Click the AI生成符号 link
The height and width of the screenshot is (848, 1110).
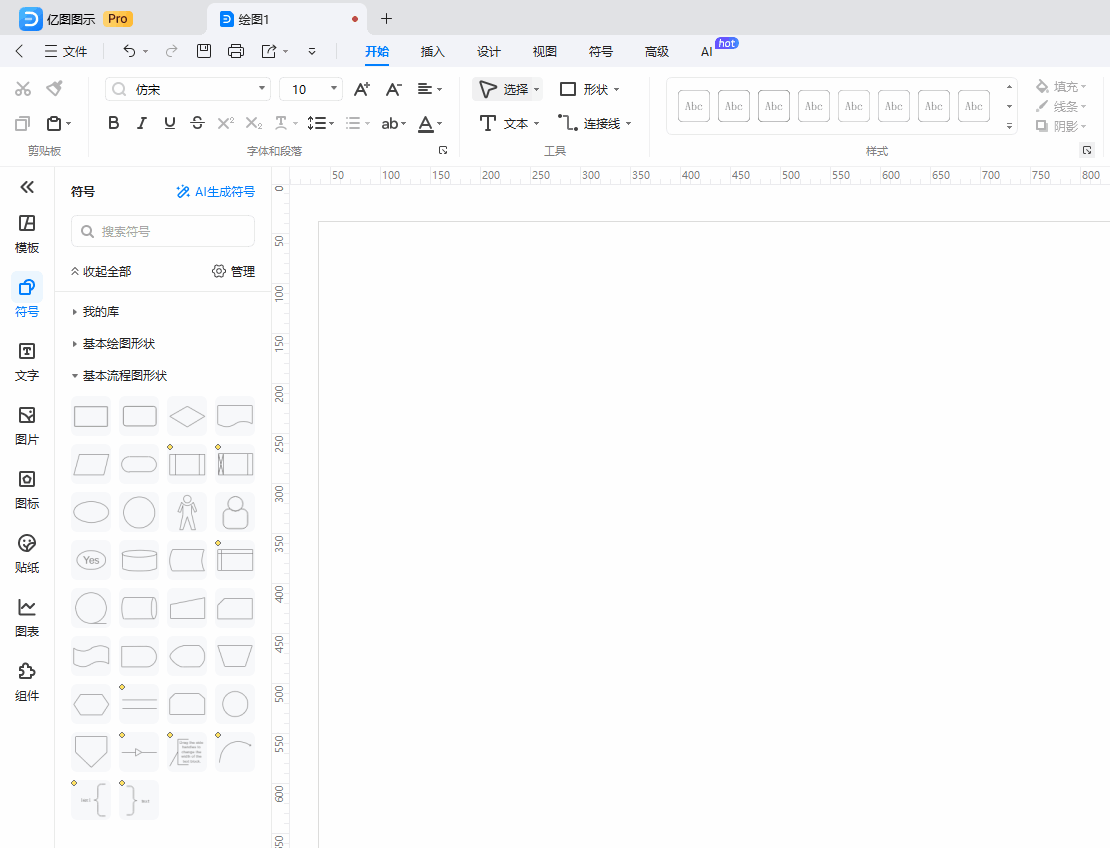click(215, 192)
